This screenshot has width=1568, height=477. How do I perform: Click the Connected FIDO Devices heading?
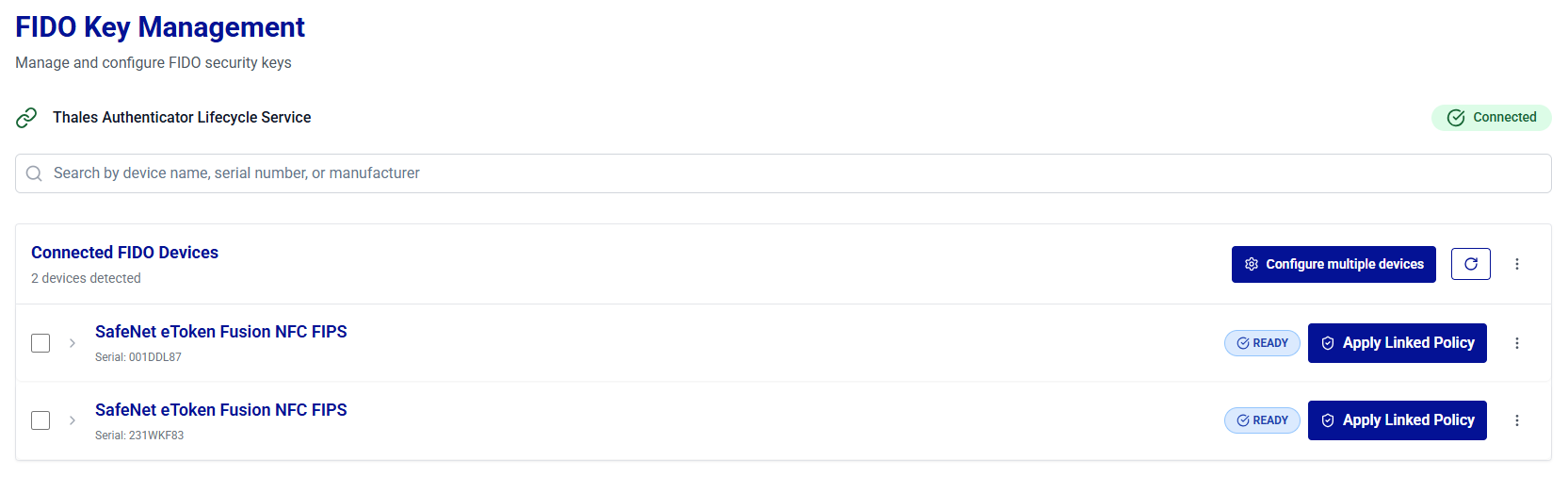coord(124,253)
